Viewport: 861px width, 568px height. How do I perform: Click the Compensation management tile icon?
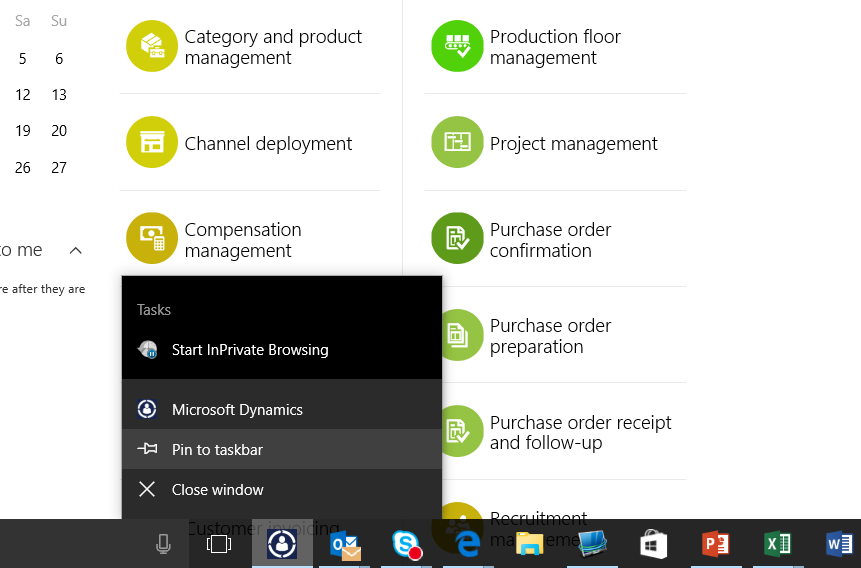[152, 239]
